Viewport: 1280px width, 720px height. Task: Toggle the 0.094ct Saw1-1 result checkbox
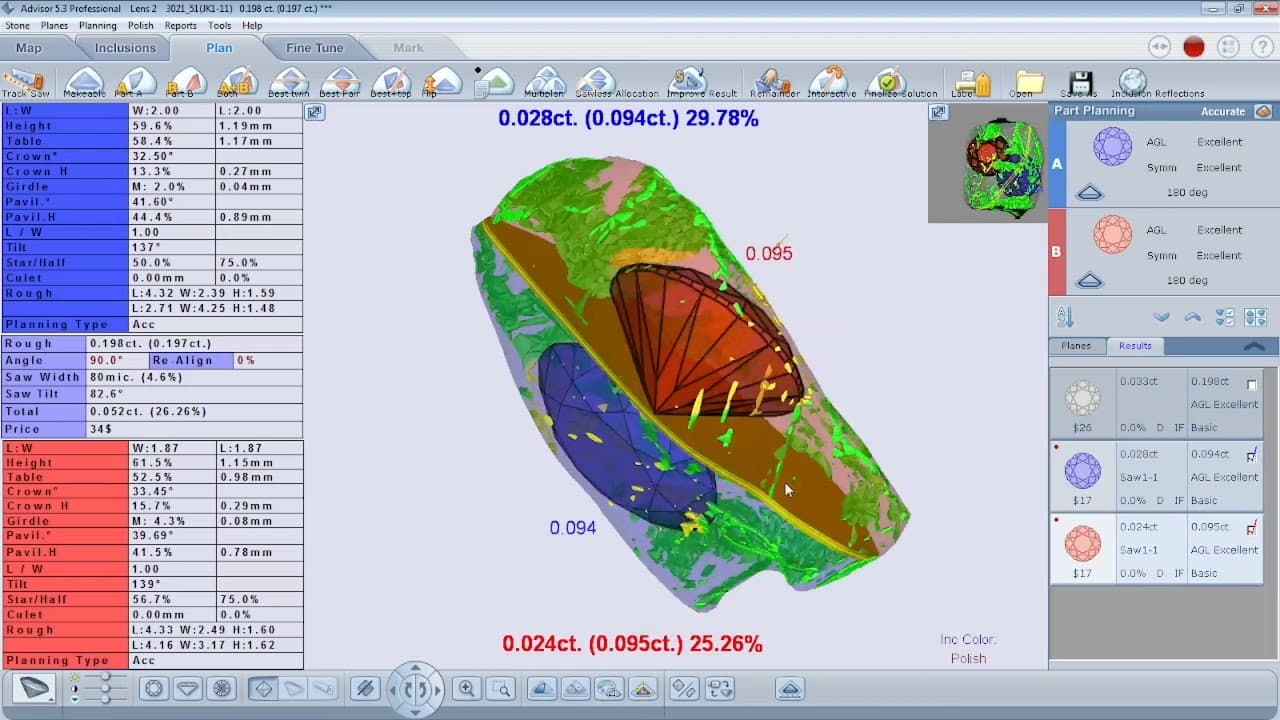pos(1252,456)
